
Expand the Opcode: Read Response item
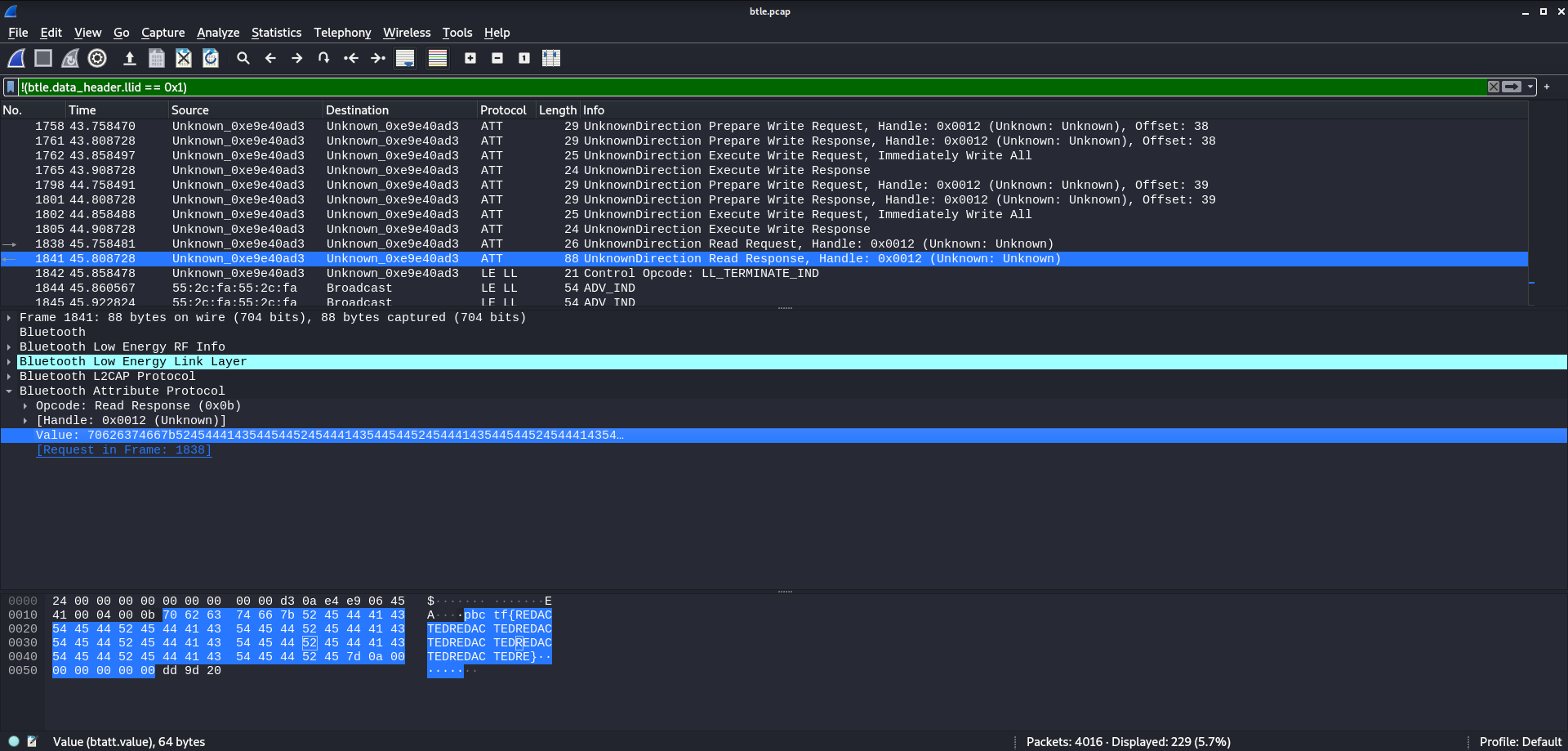coord(25,406)
